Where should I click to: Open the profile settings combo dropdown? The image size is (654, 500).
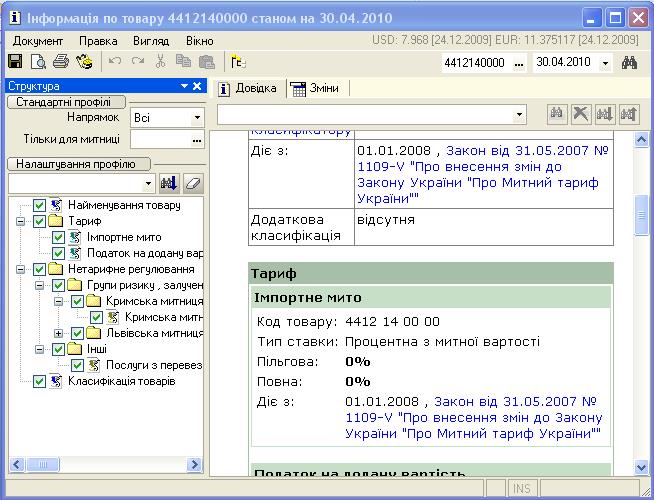tap(148, 183)
